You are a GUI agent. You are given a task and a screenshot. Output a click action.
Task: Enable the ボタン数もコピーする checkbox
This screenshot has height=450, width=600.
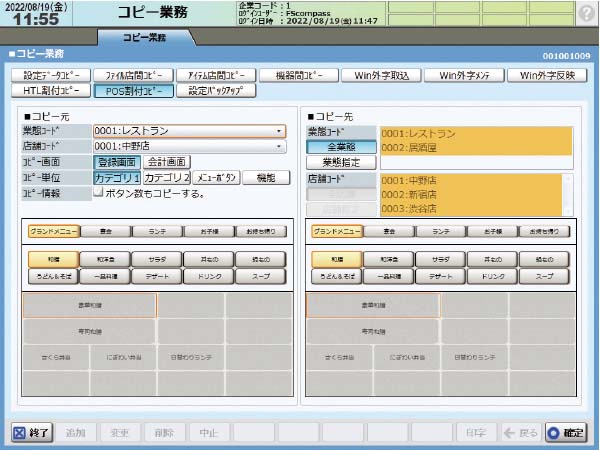[98, 192]
